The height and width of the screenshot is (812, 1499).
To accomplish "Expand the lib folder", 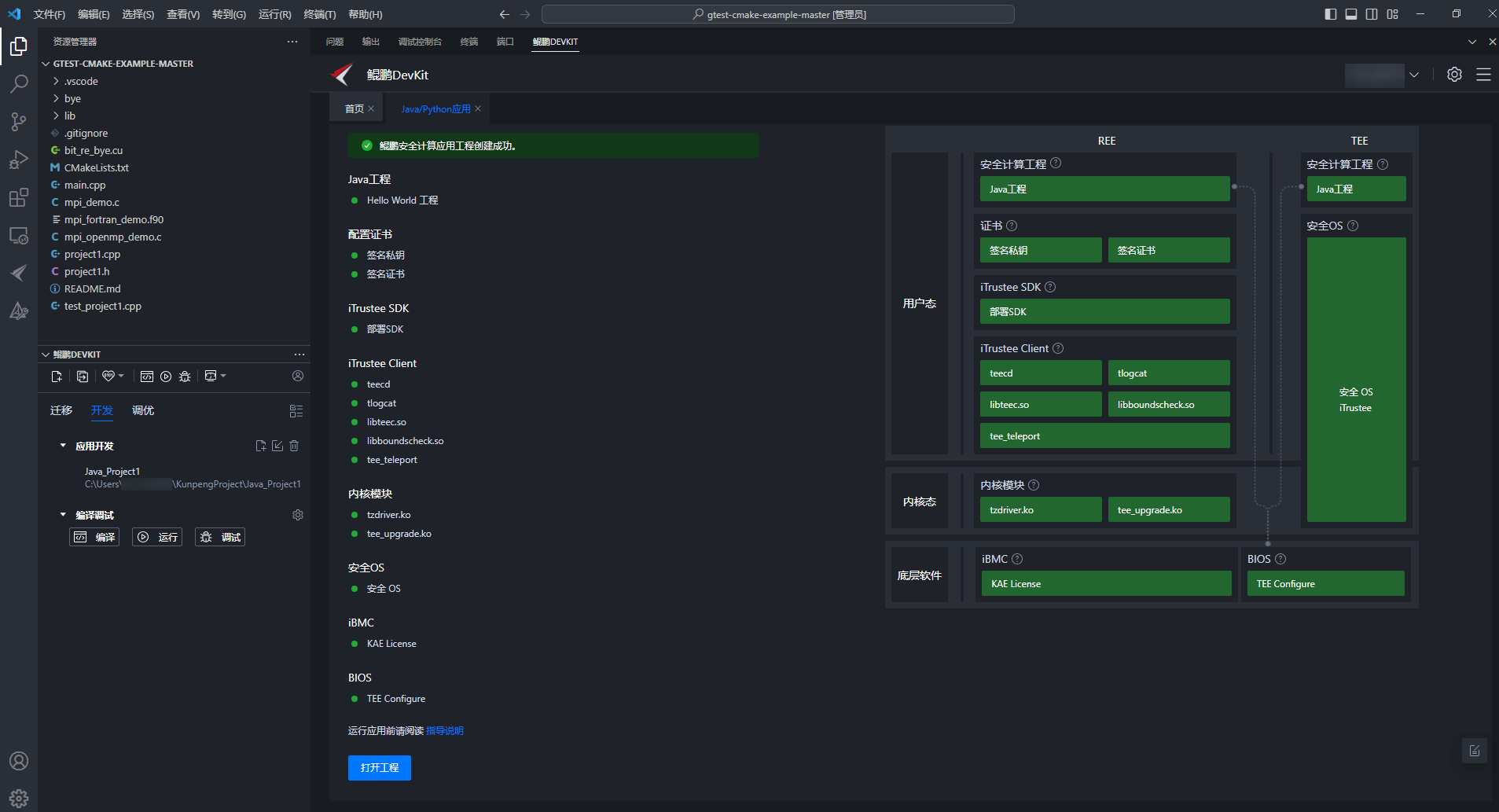I will click(56, 116).
